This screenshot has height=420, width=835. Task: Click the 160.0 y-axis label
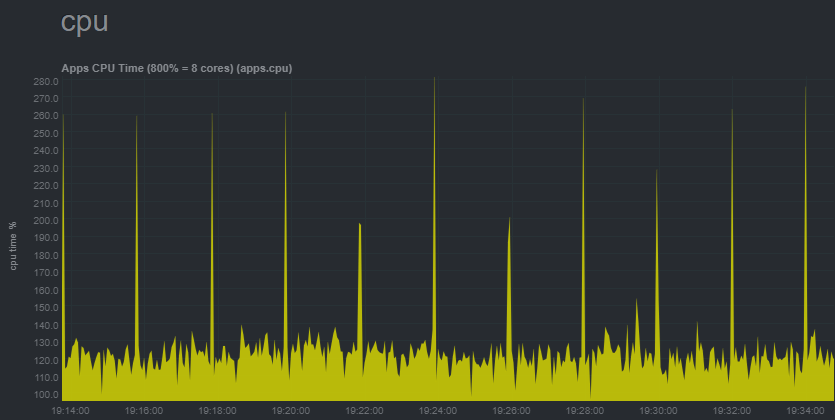[x=45, y=290]
